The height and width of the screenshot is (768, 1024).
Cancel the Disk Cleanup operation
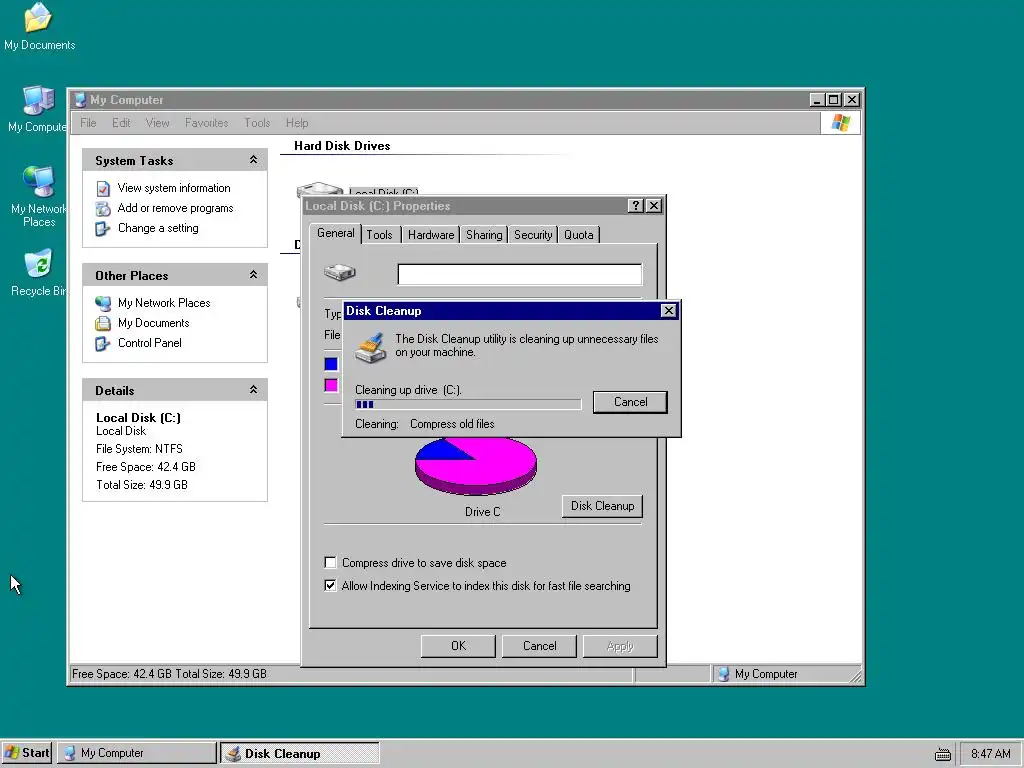[x=630, y=402]
